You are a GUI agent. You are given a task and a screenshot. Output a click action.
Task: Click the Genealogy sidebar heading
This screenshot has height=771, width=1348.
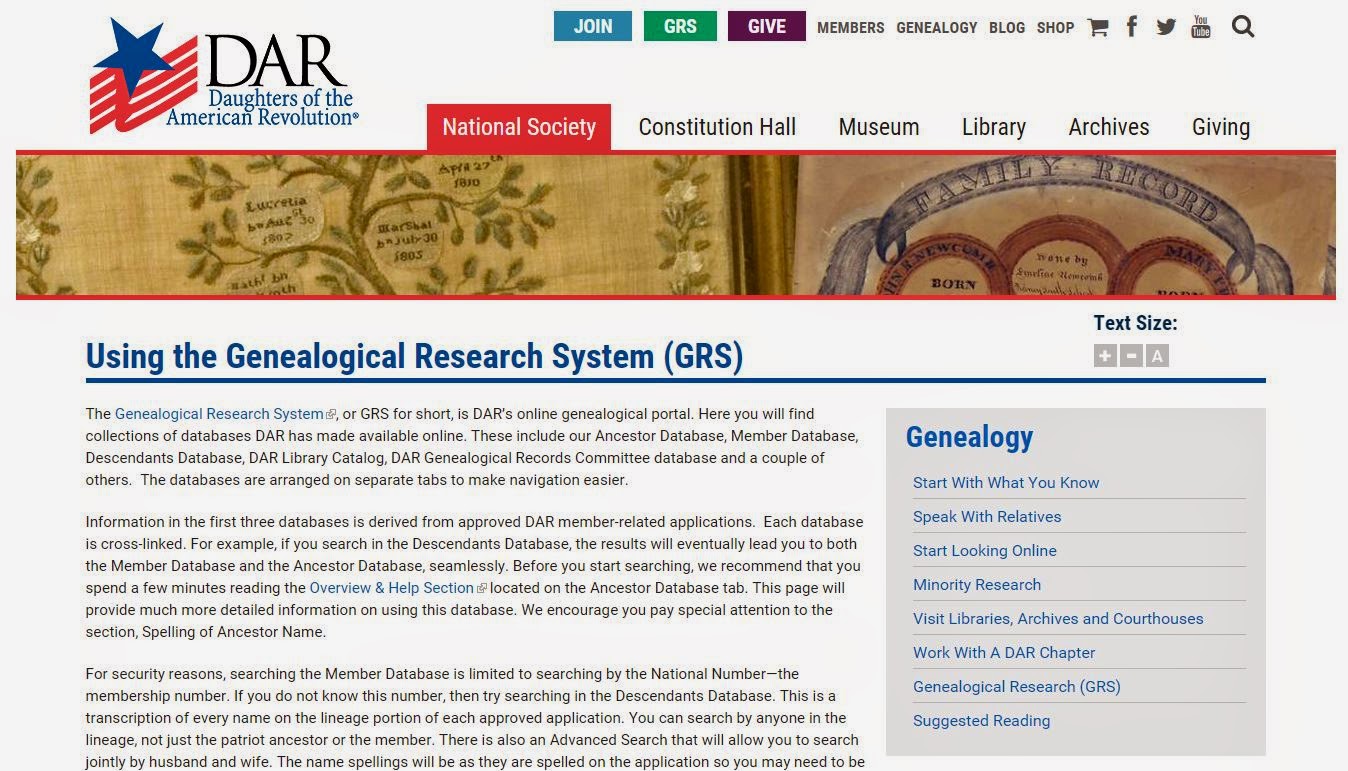point(970,437)
